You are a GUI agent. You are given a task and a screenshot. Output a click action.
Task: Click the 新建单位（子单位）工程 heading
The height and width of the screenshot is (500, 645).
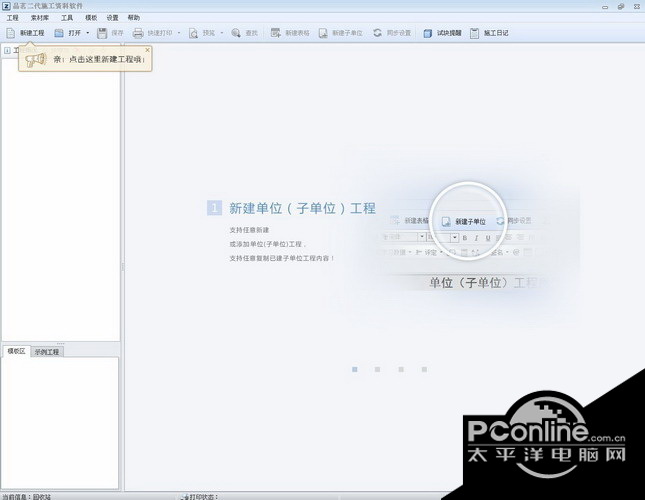point(302,208)
